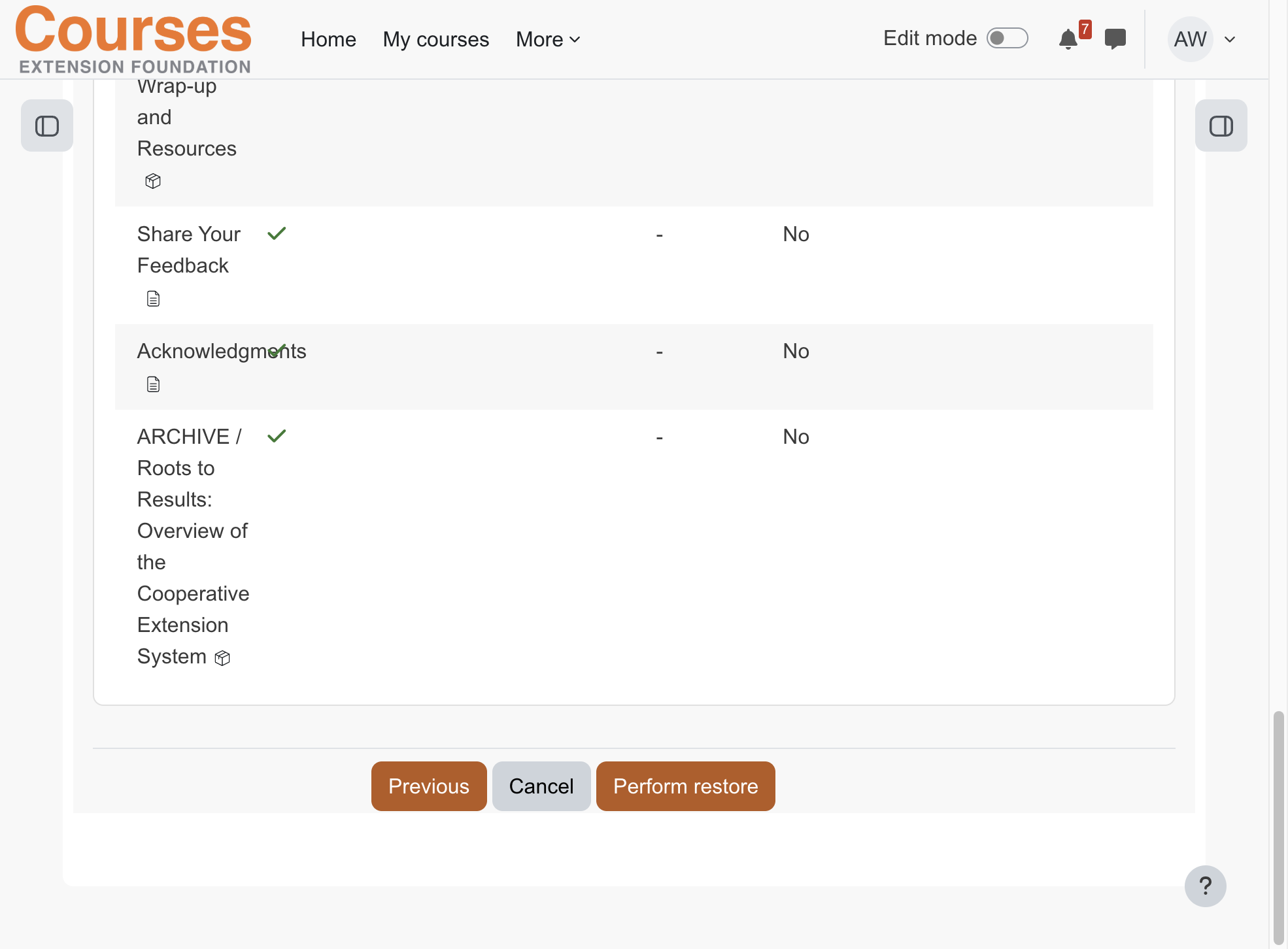
Task: Click the Cancel button
Action: point(541,786)
